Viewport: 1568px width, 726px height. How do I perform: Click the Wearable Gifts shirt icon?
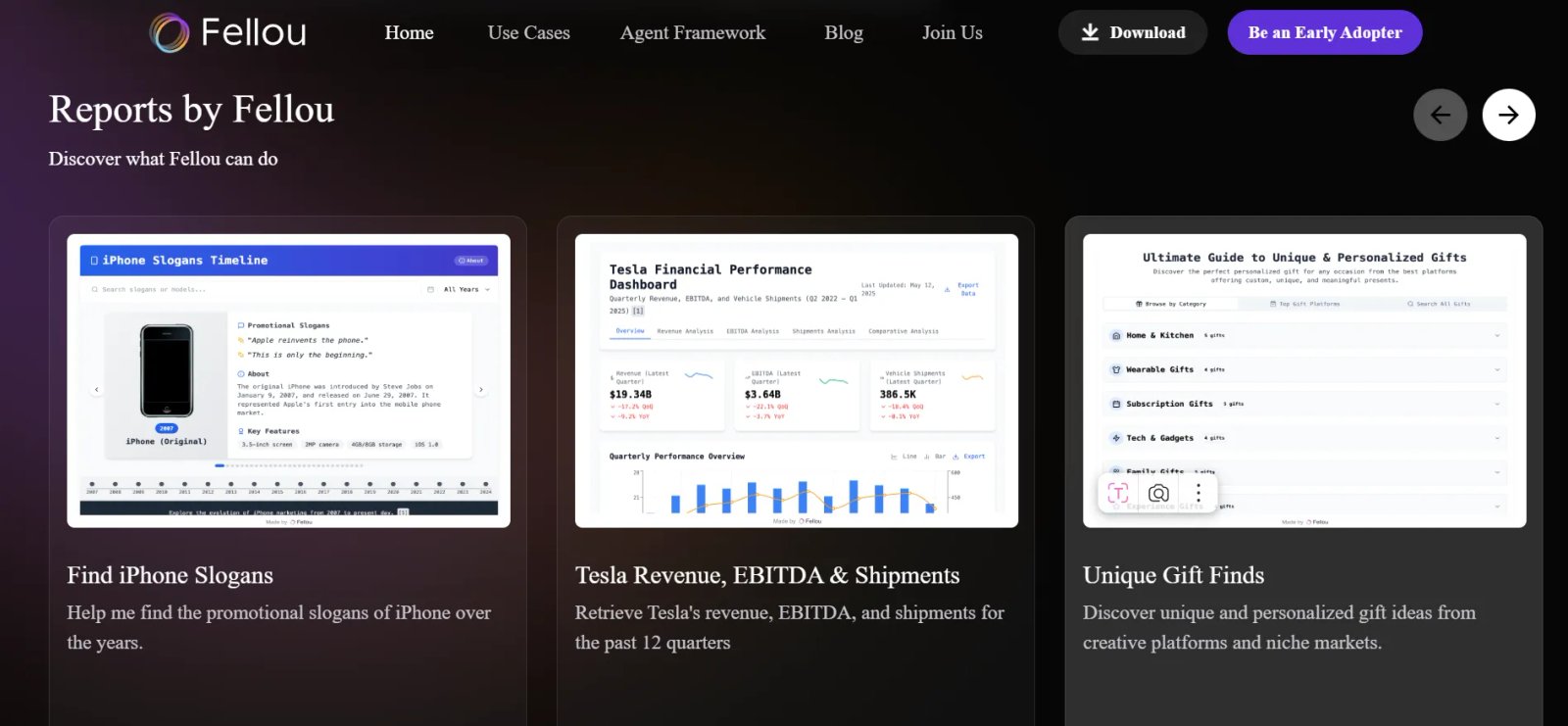click(x=1116, y=369)
